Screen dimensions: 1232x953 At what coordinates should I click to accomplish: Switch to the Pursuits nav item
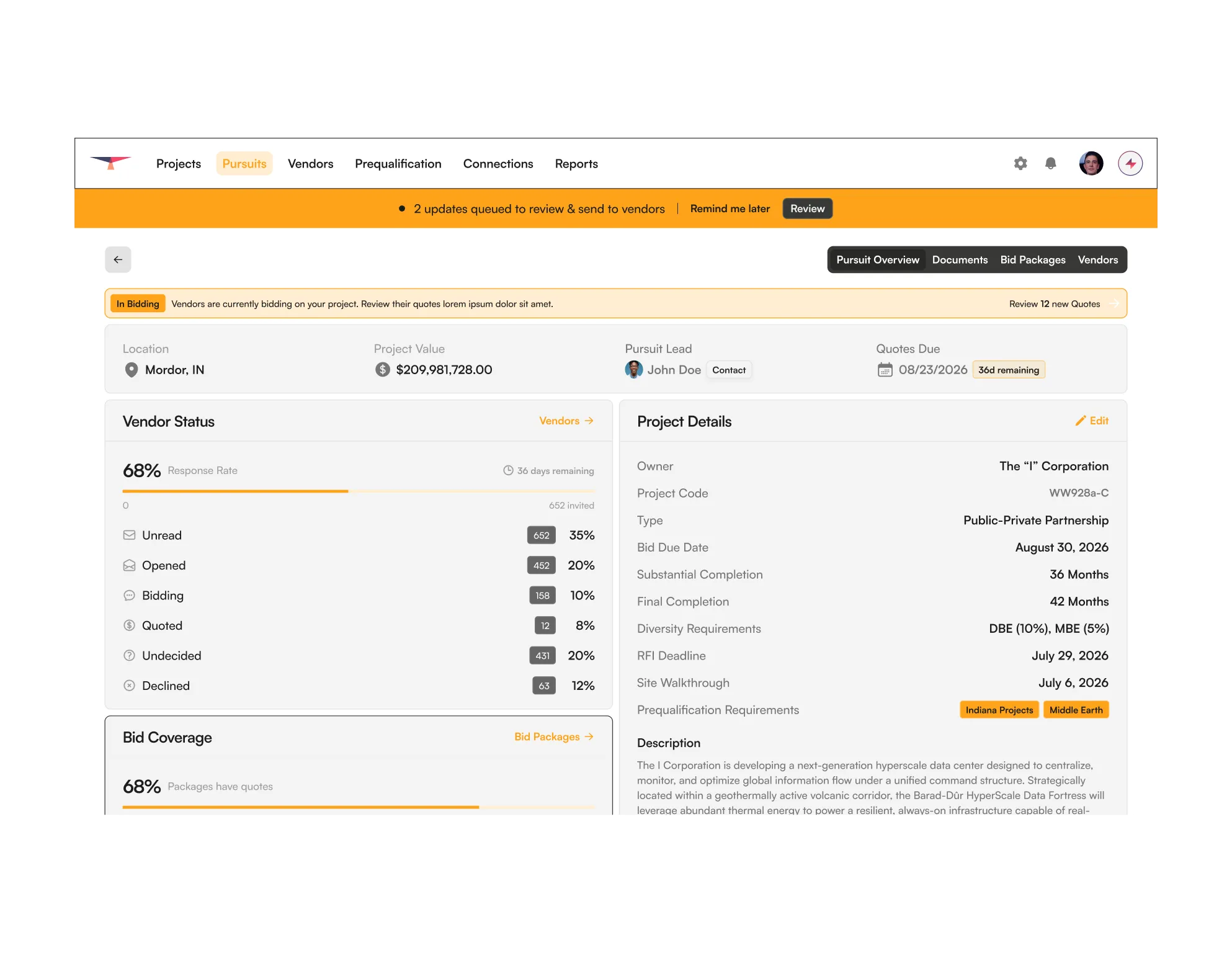pyautogui.click(x=244, y=163)
